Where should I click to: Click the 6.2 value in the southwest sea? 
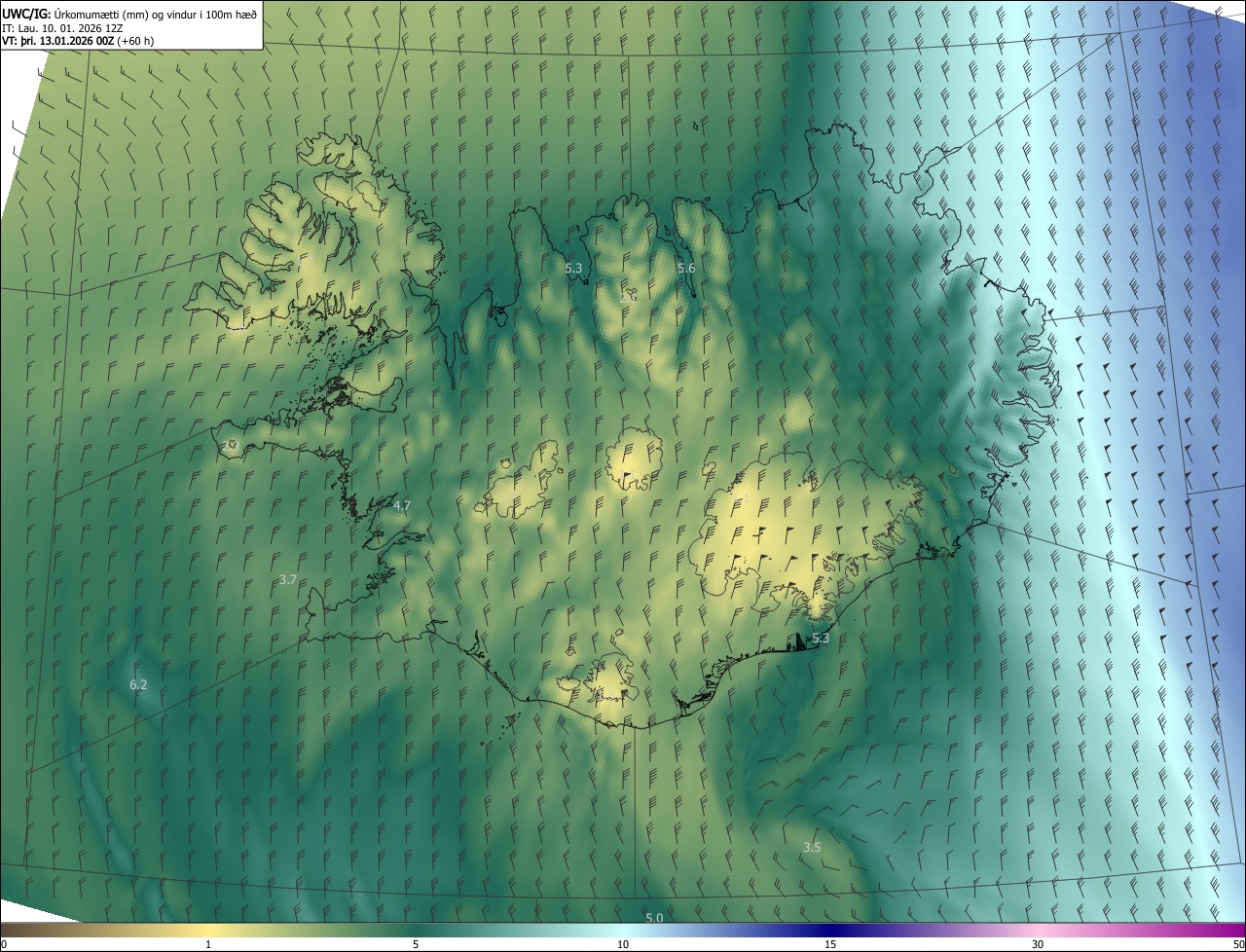pyautogui.click(x=138, y=684)
